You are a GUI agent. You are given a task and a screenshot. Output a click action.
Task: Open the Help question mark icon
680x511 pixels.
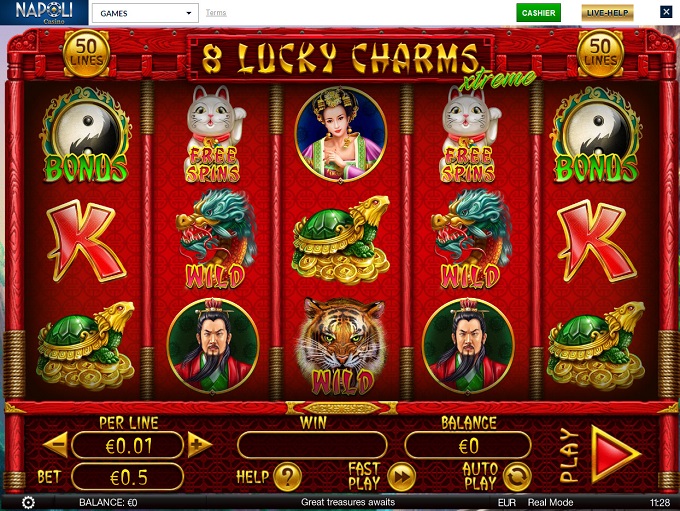click(287, 477)
